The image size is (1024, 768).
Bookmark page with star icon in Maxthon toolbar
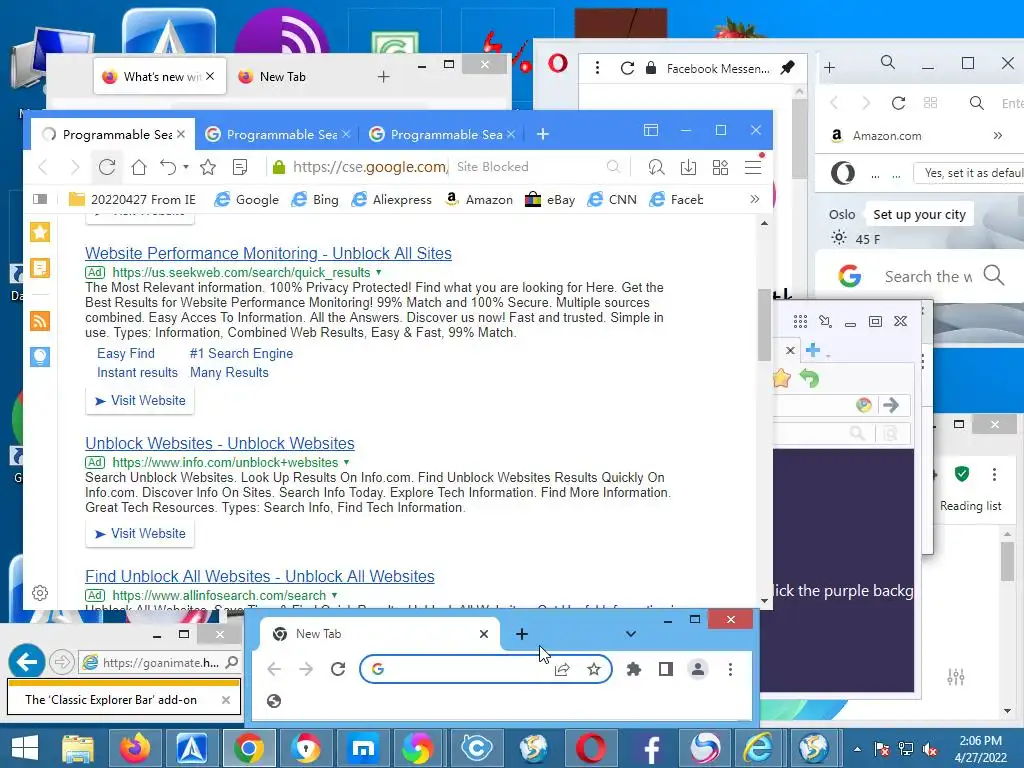coord(208,167)
